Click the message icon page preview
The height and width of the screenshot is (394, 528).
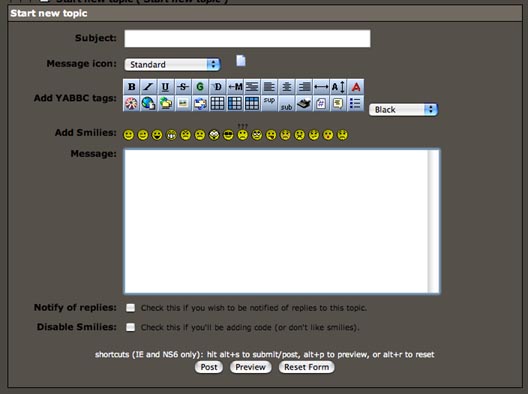coord(241,61)
